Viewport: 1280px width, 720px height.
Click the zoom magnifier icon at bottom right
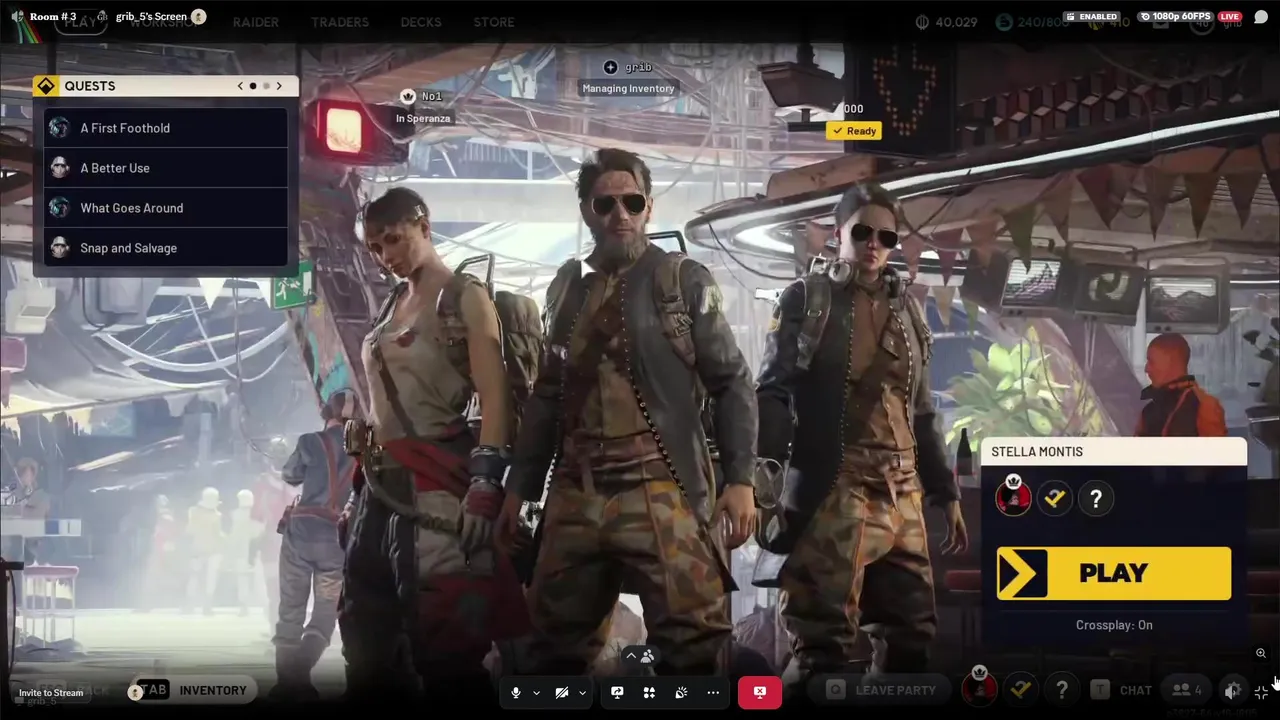(x=1261, y=653)
